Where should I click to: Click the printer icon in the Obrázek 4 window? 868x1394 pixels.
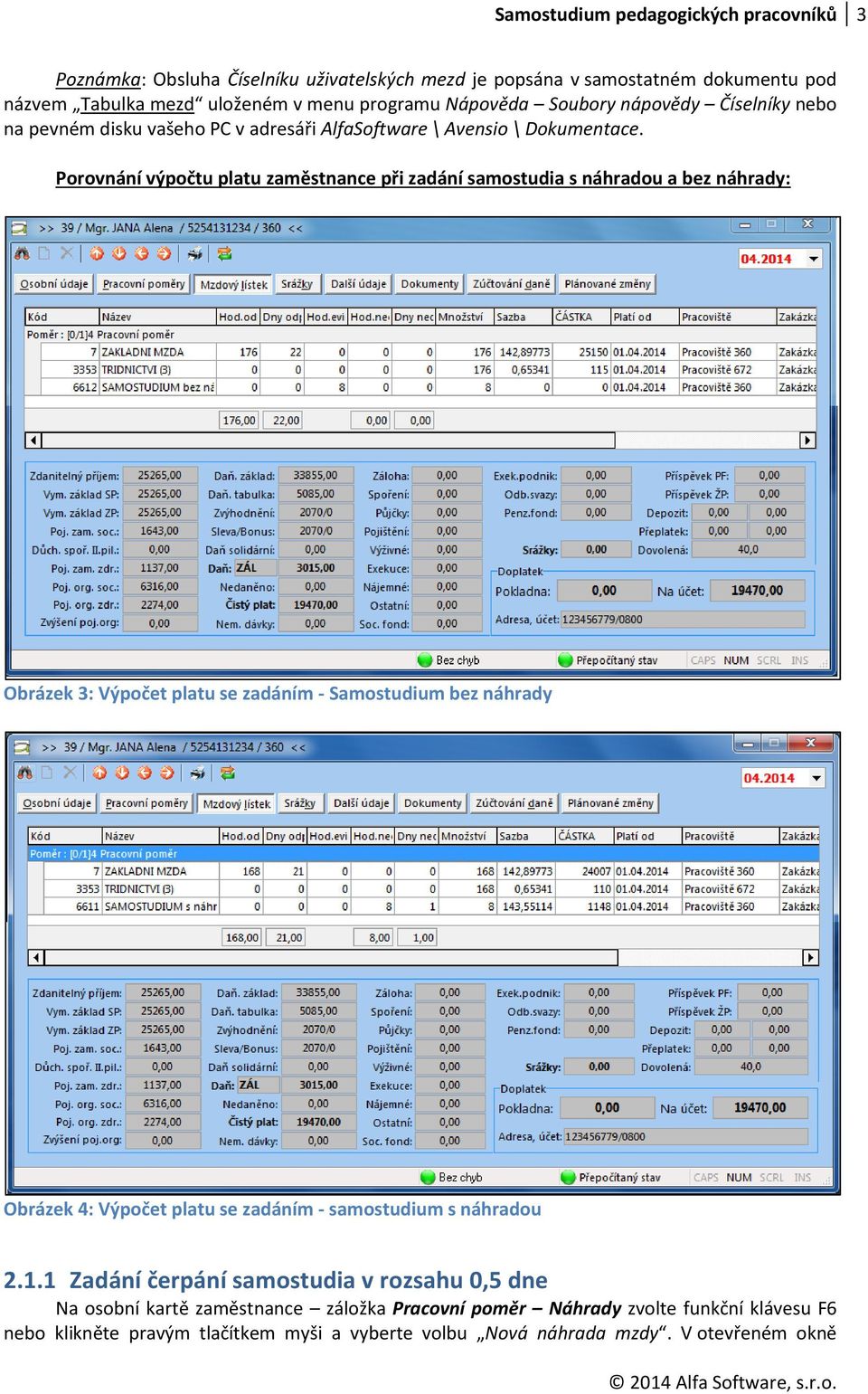click(x=197, y=773)
